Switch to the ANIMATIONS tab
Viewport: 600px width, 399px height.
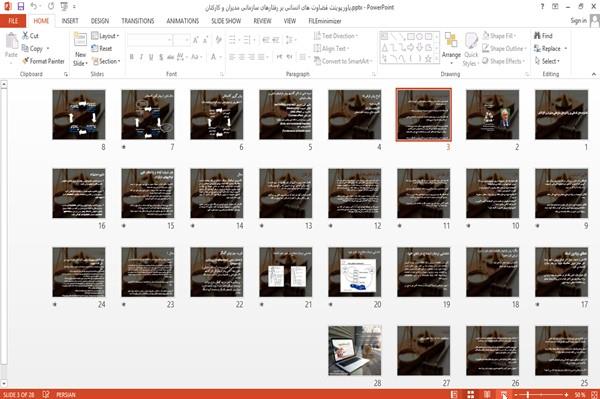(183, 21)
